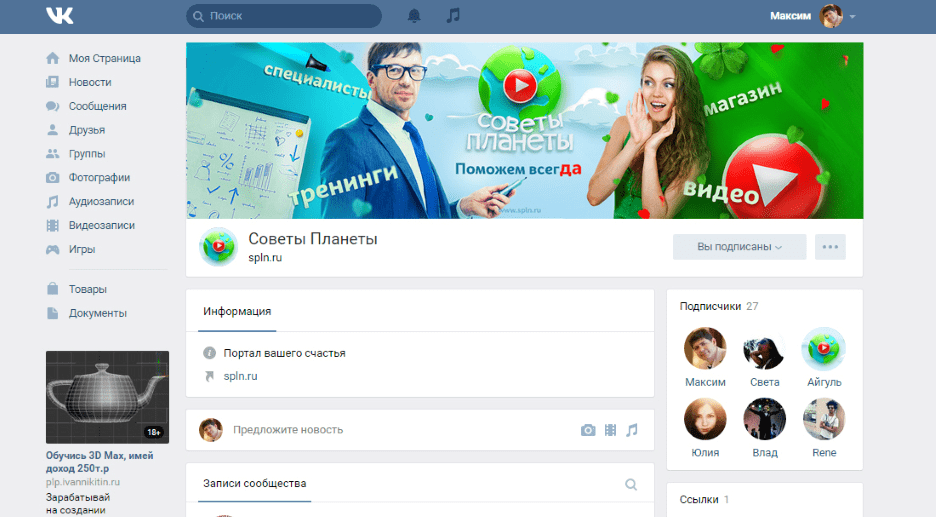The width and height of the screenshot is (936, 517).
Task: Open the Информация tab
Action: click(237, 311)
